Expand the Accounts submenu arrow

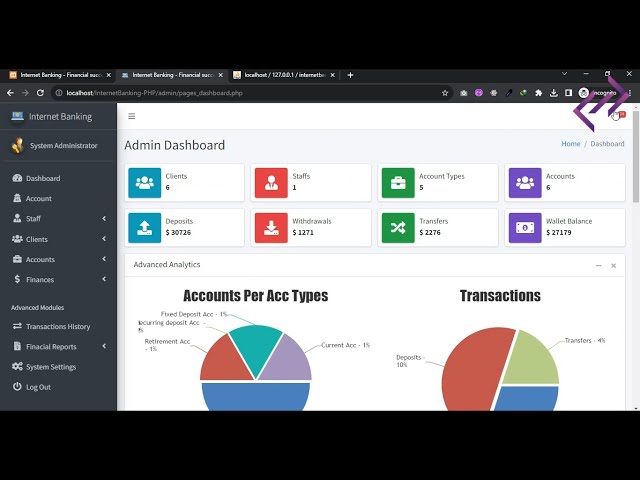point(104,259)
